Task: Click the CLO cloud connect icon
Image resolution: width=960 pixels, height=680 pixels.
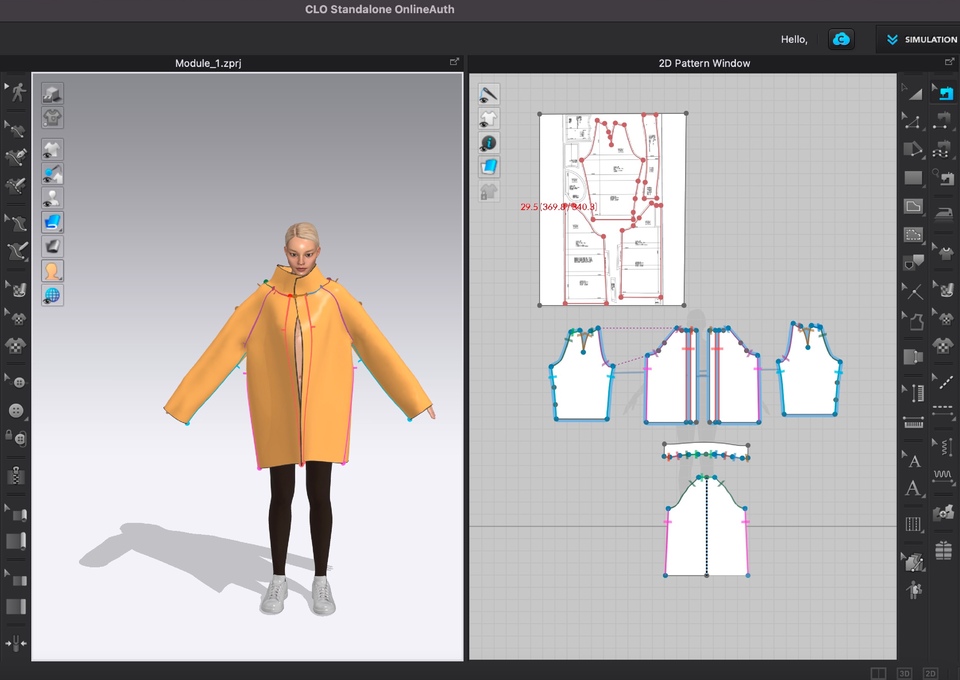Action: click(842, 39)
